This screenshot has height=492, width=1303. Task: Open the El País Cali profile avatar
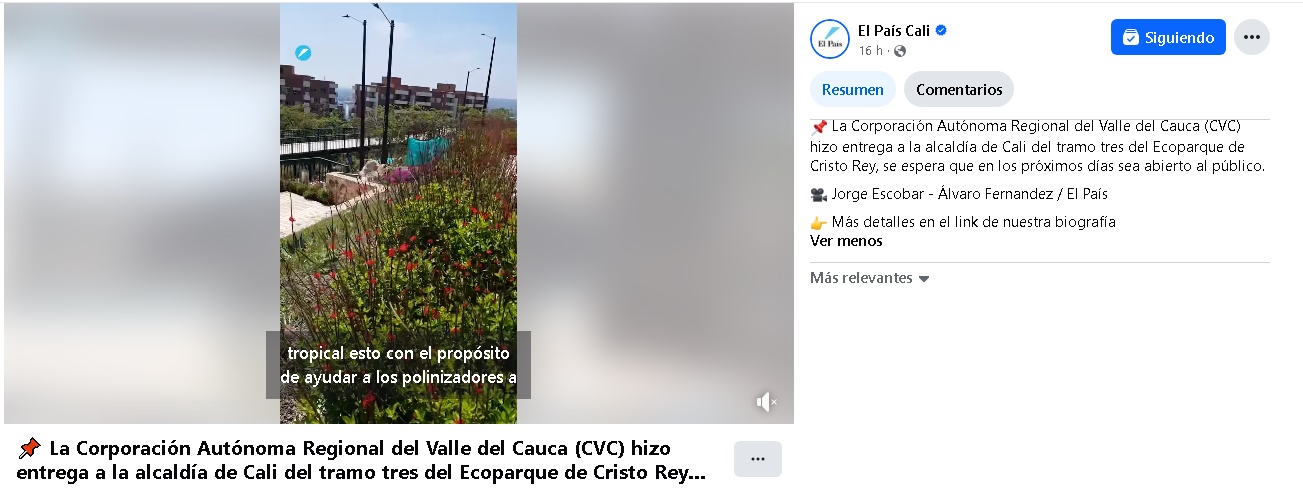pos(829,38)
